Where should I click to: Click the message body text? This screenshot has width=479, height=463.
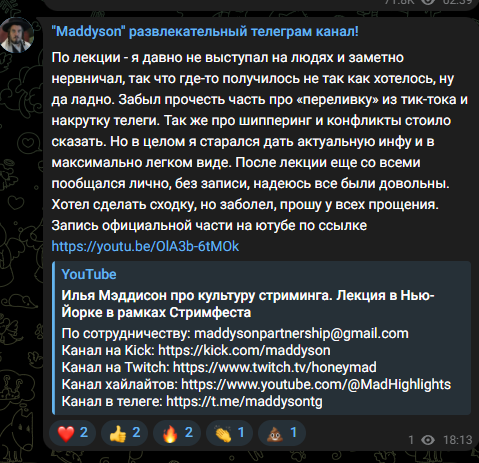259,142
